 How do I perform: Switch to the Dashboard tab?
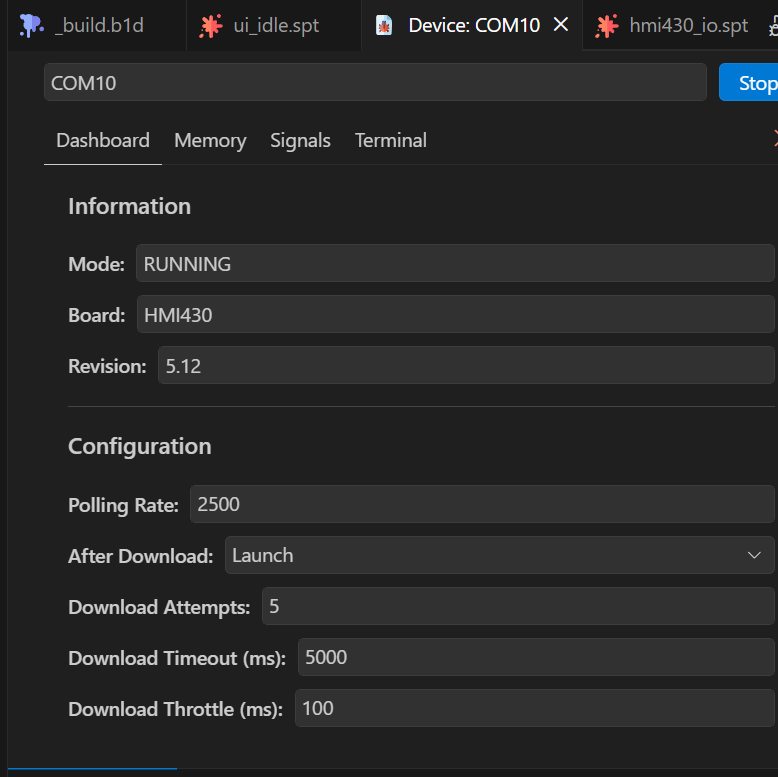[103, 140]
